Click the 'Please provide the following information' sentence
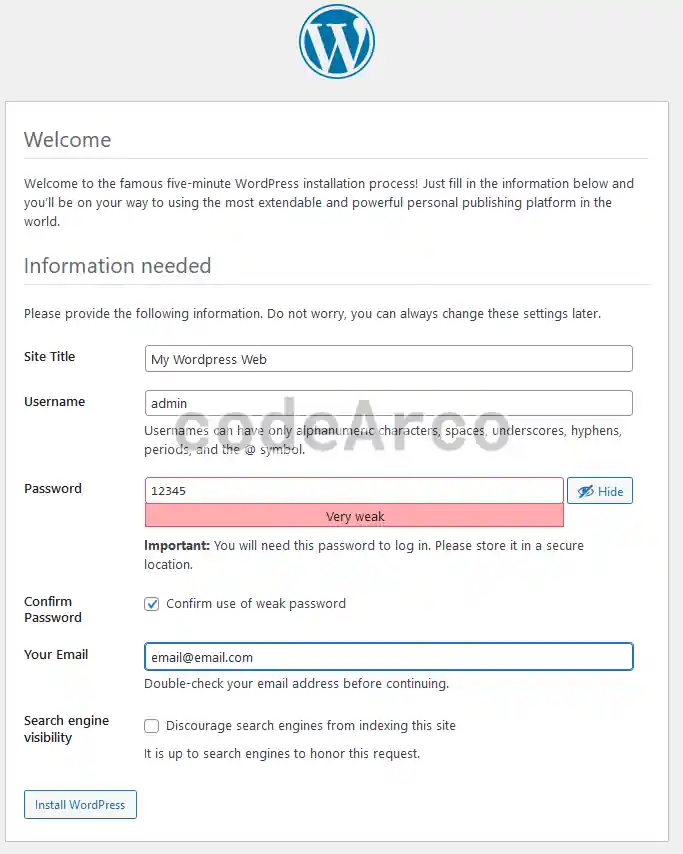This screenshot has width=683, height=854. click(x=313, y=314)
